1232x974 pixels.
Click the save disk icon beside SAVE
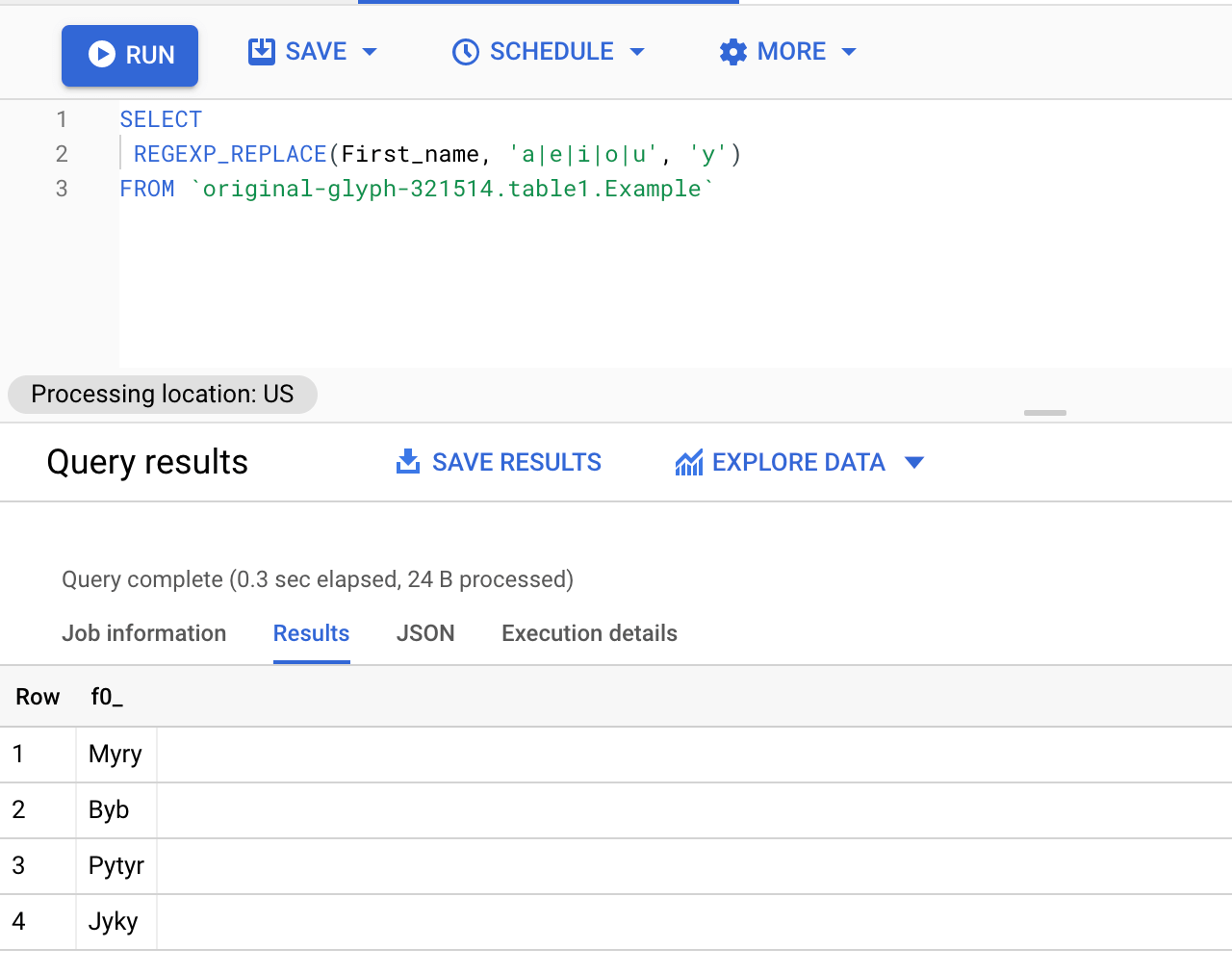(x=261, y=51)
